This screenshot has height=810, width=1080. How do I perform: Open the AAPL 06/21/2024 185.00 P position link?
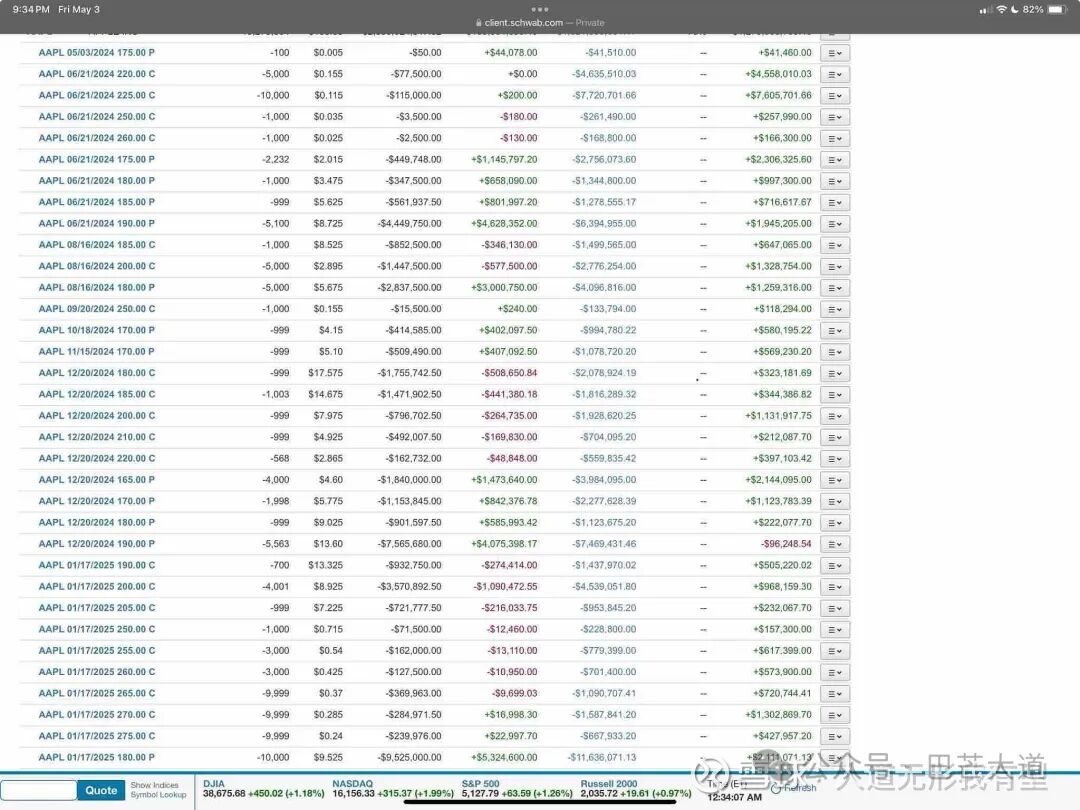click(x=96, y=202)
